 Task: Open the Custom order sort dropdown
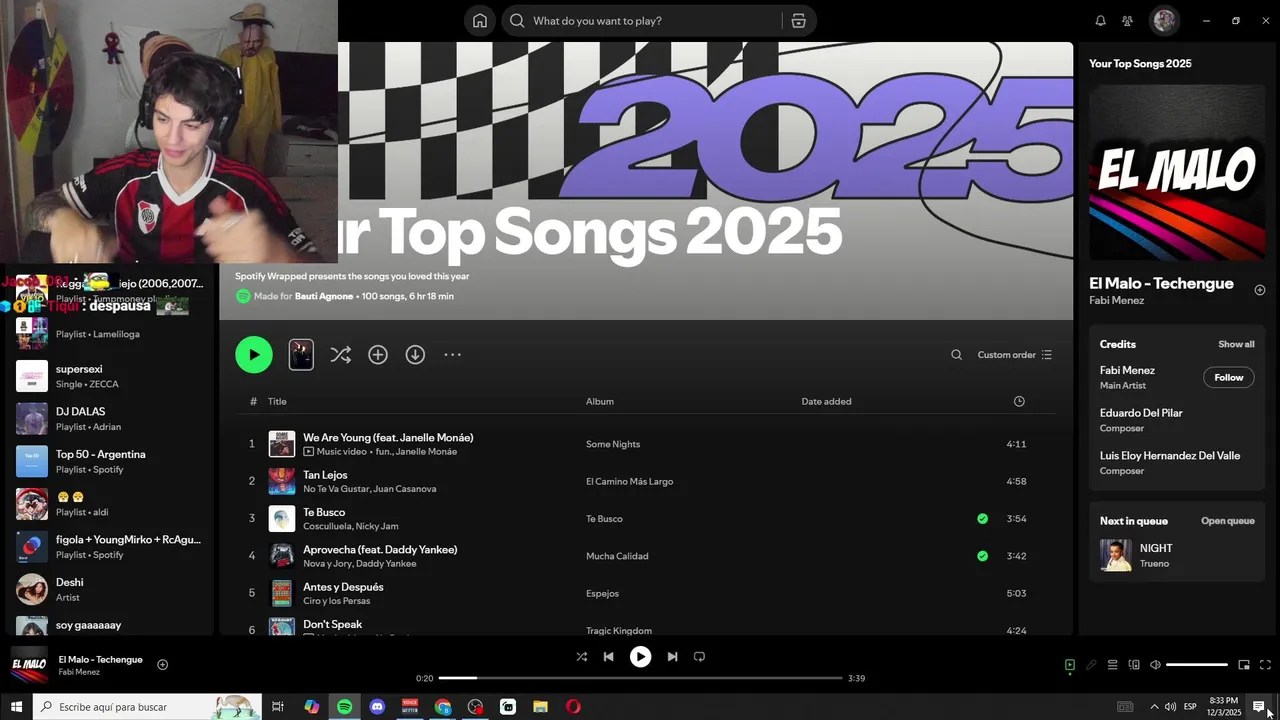point(1014,355)
